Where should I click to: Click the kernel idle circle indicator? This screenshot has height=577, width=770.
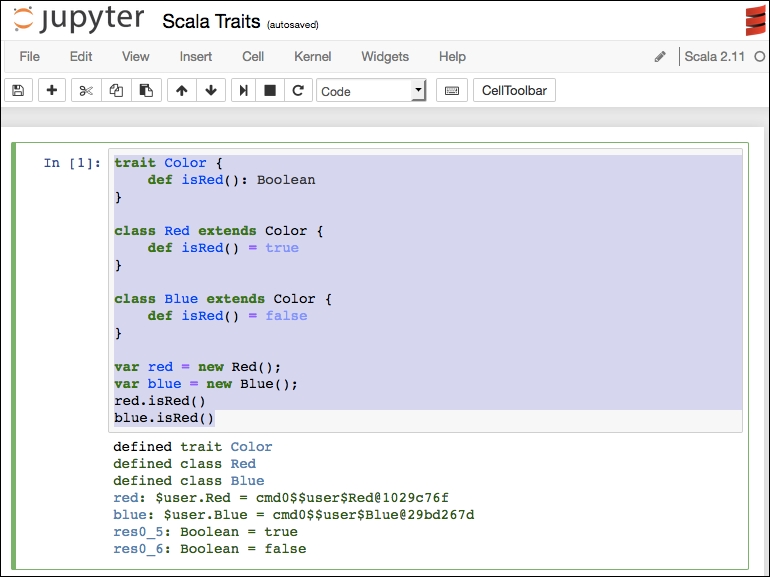point(760,57)
